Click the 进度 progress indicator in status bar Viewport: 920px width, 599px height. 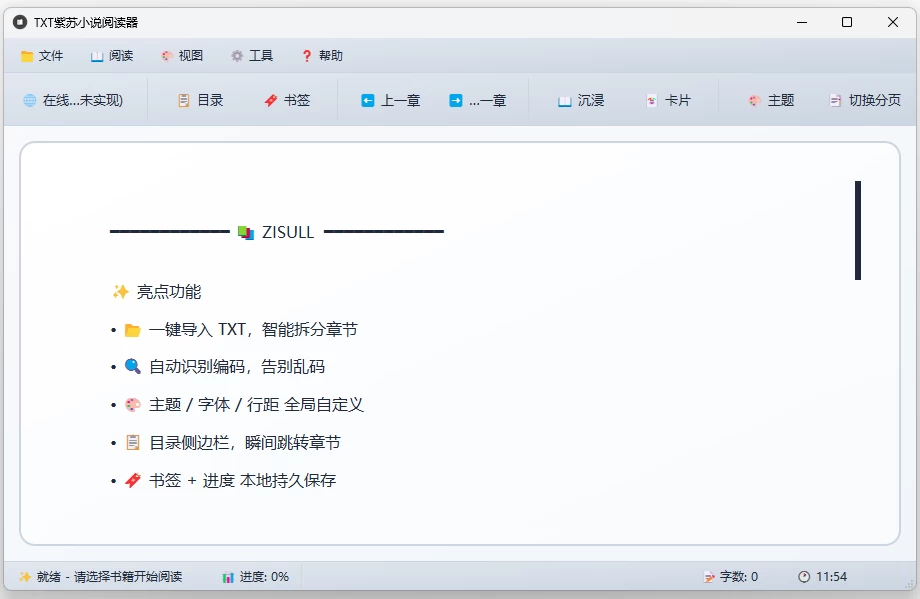(x=256, y=577)
